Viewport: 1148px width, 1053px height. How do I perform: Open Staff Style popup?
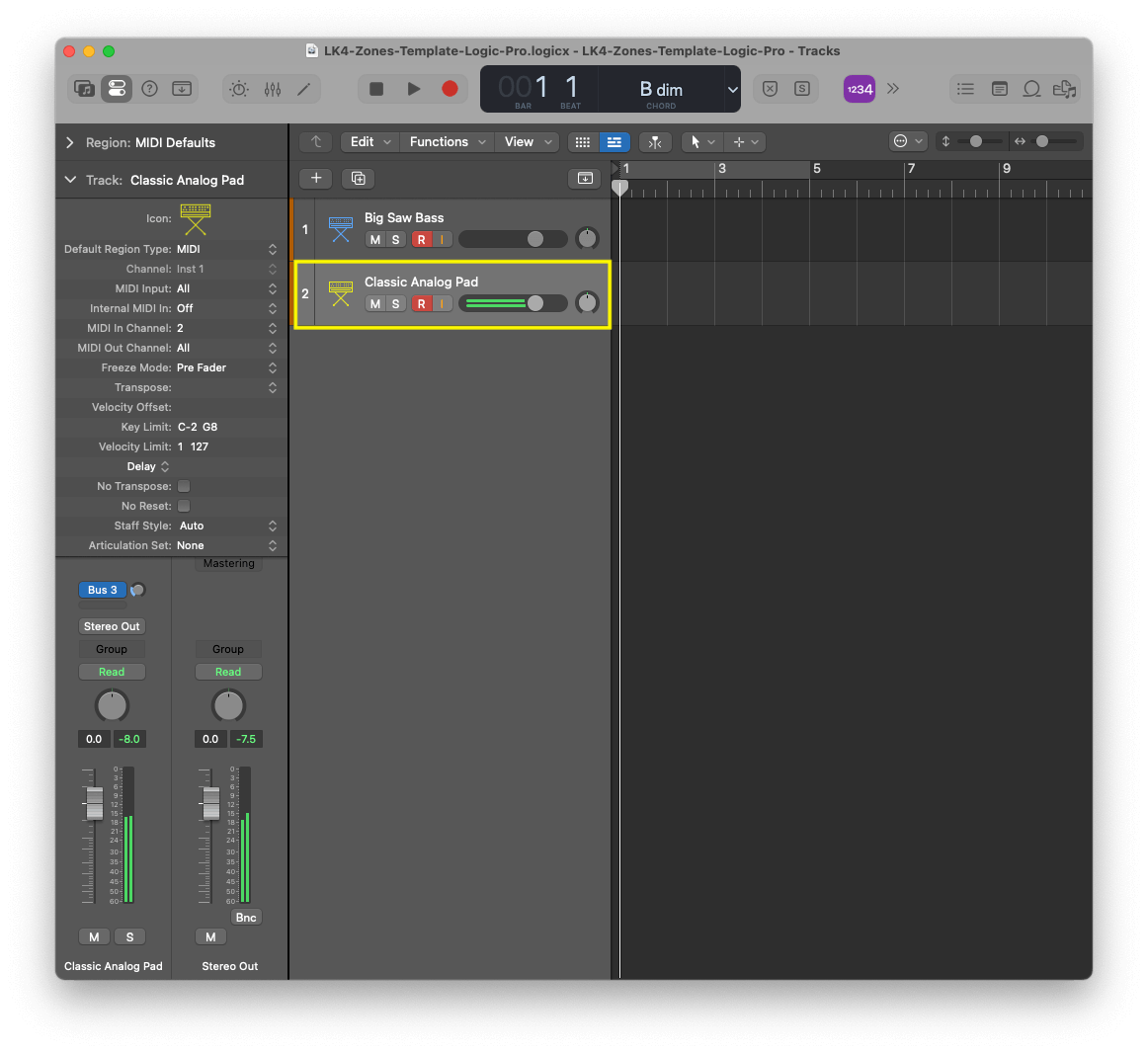tap(226, 526)
